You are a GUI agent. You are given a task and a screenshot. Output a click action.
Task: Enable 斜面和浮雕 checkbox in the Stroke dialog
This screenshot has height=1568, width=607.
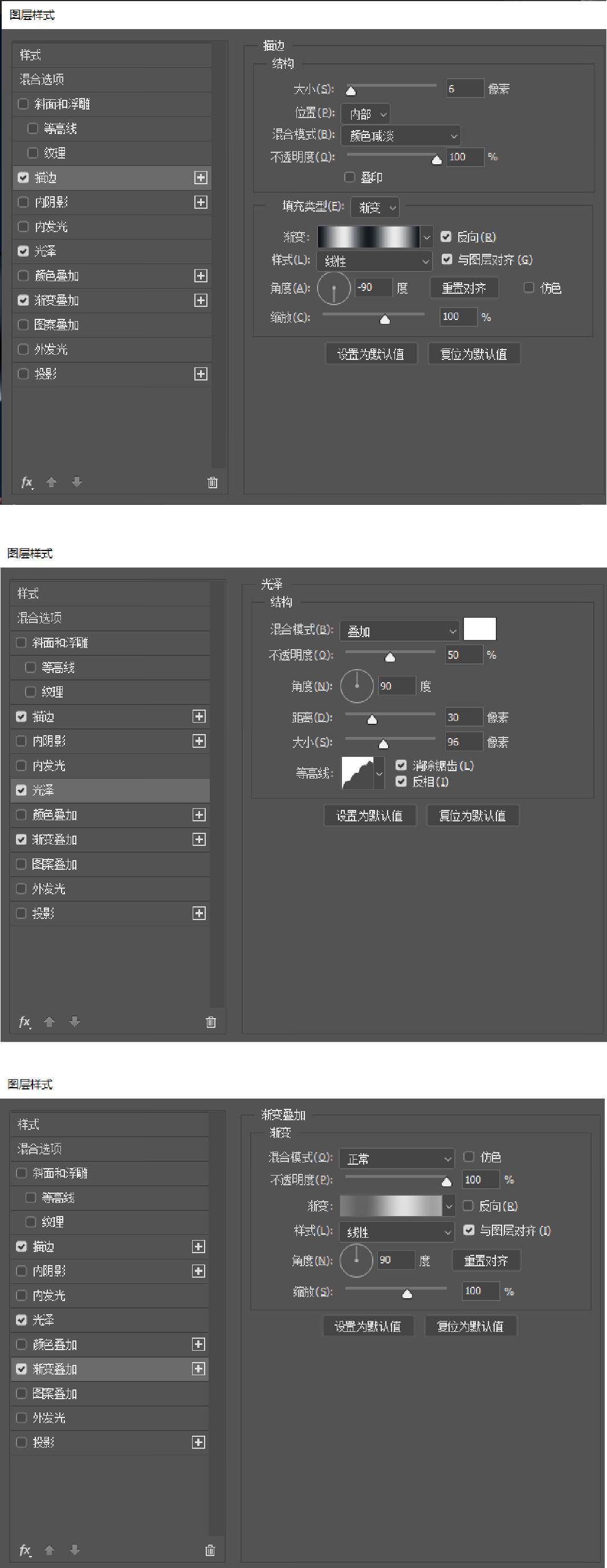pyautogui.click(x=23, y=103)
